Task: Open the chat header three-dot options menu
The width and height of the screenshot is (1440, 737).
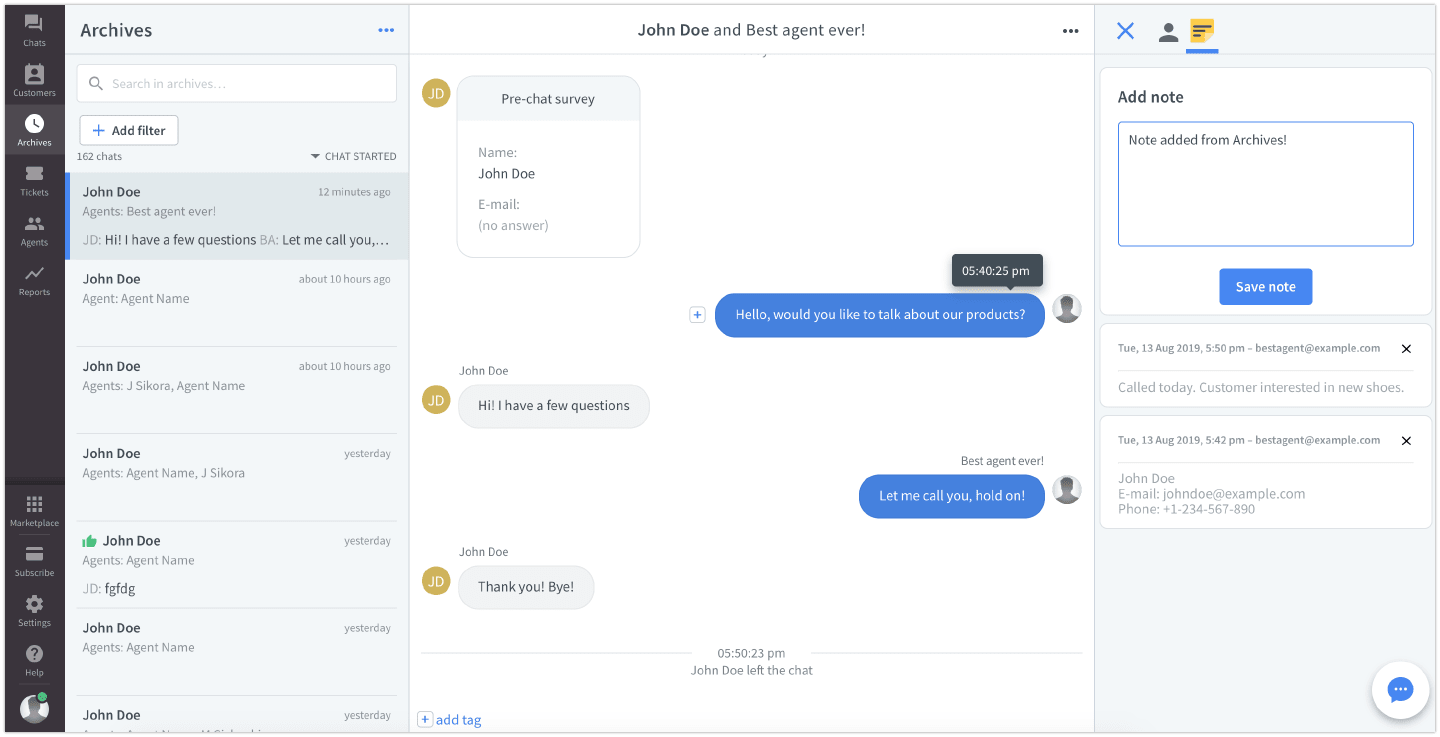Action: pos(1071,31)
